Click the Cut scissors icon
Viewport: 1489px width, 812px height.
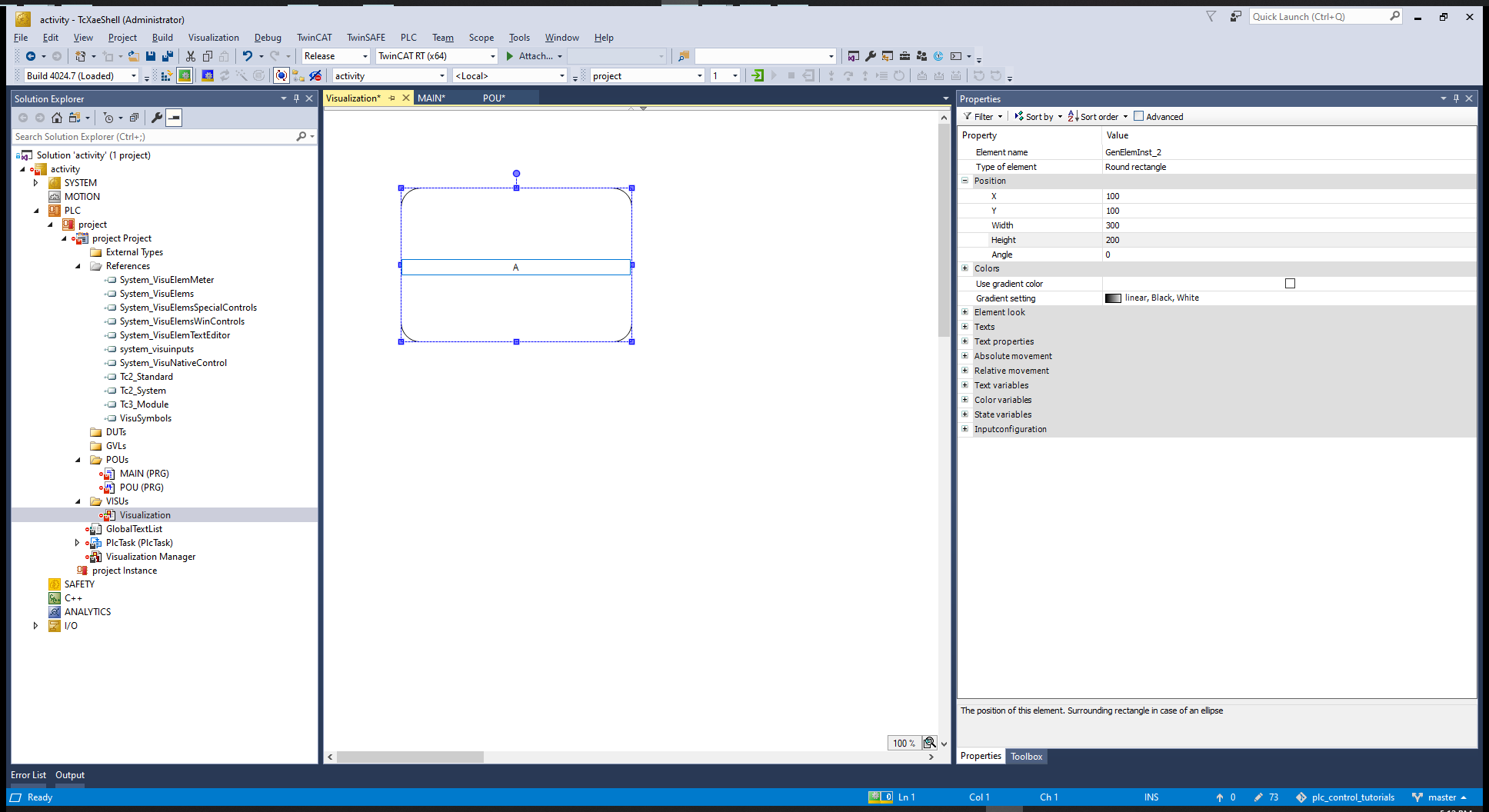(191, 56)
